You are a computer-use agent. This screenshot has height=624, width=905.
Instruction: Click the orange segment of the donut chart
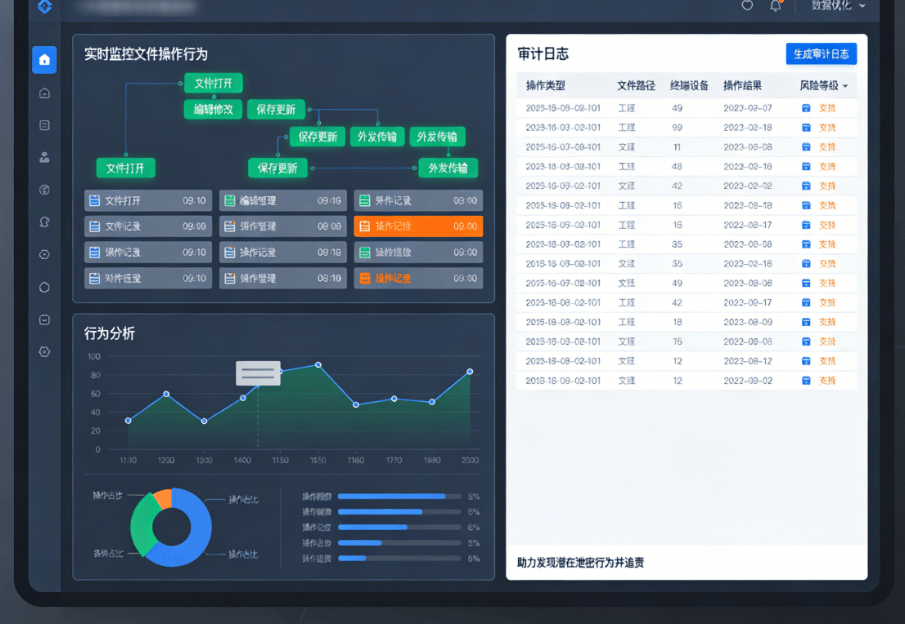[x=163, y=498]
